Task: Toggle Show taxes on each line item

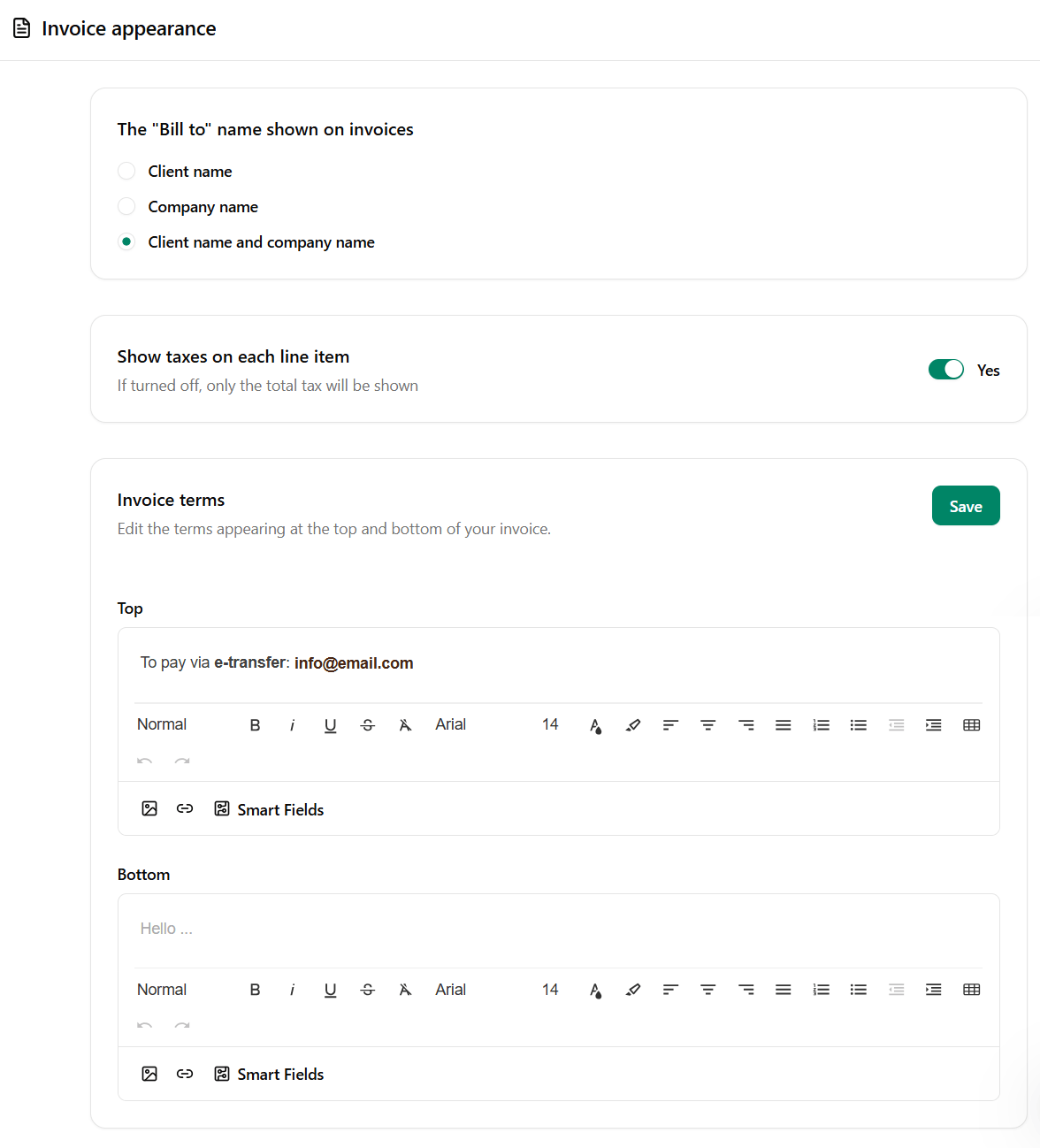Action: coord(946,370)
